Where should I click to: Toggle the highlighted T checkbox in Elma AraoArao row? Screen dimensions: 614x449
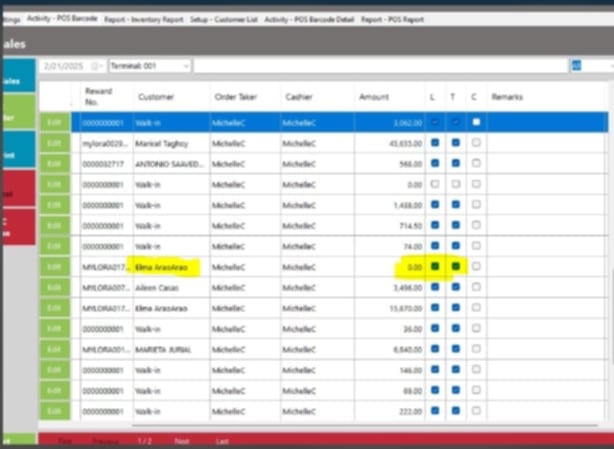pyautogui.click(x=455, y=267)
